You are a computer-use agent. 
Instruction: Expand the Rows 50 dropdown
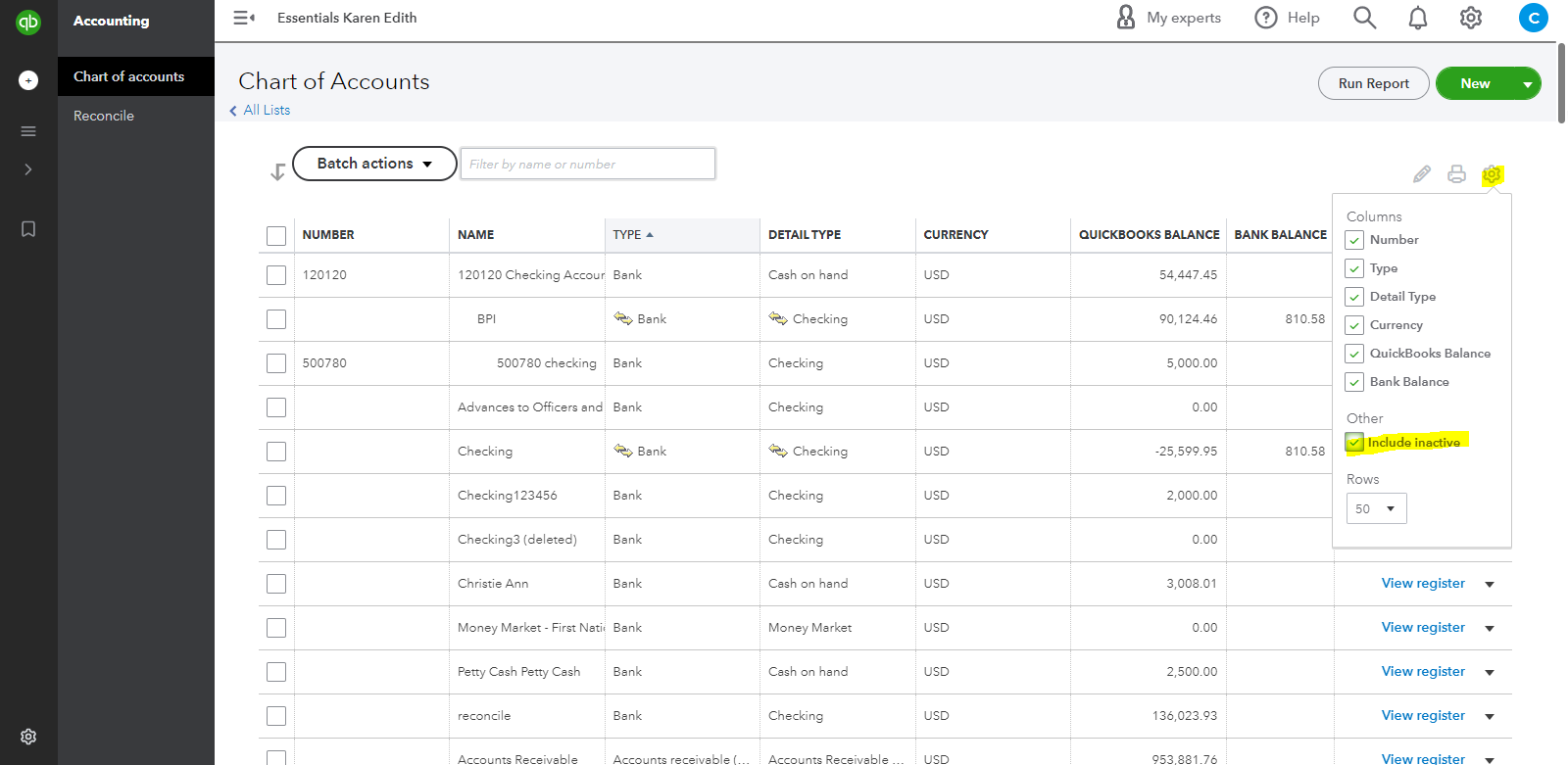point(1376,508)
